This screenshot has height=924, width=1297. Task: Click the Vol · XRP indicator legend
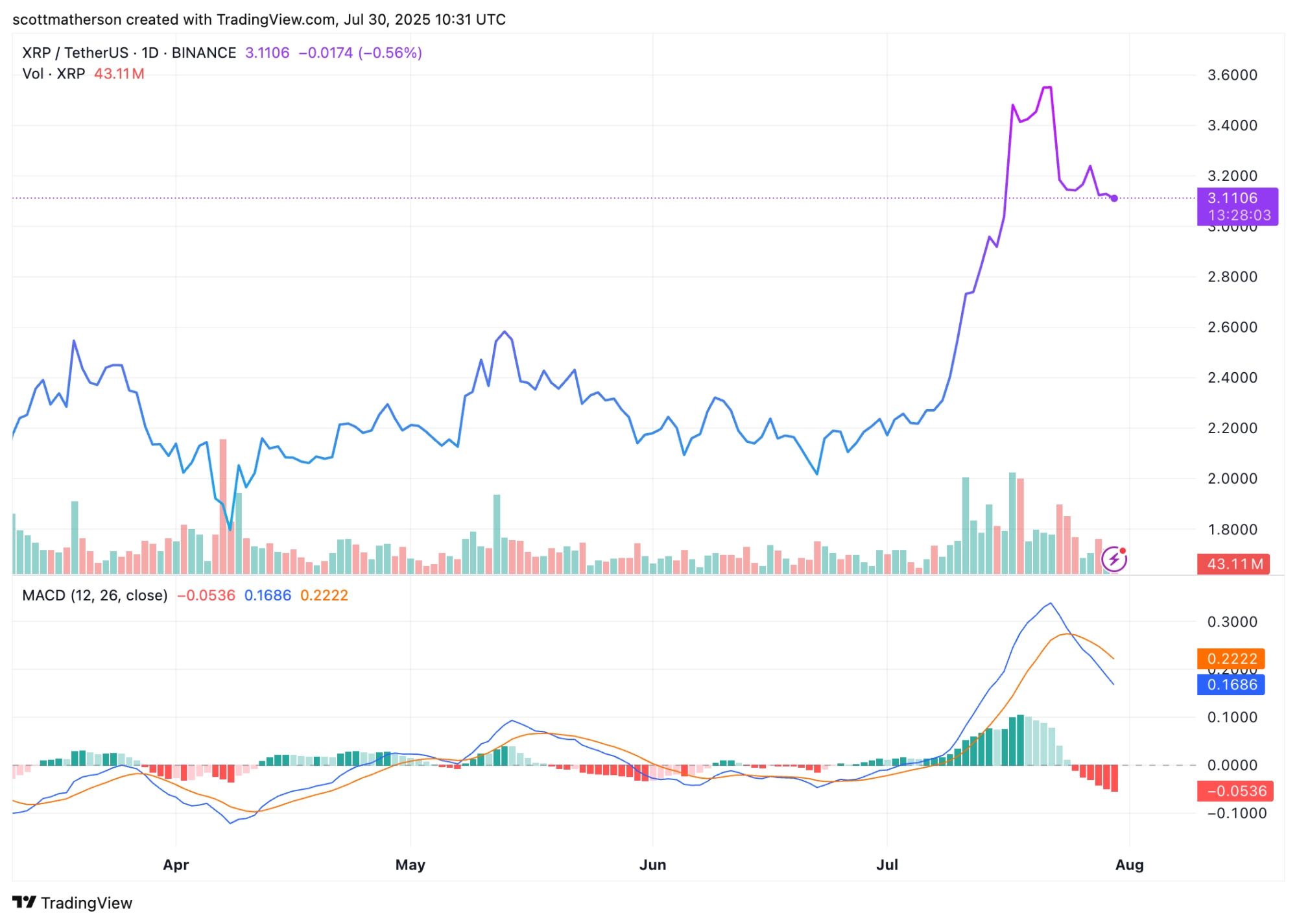[x=54, y=74]
